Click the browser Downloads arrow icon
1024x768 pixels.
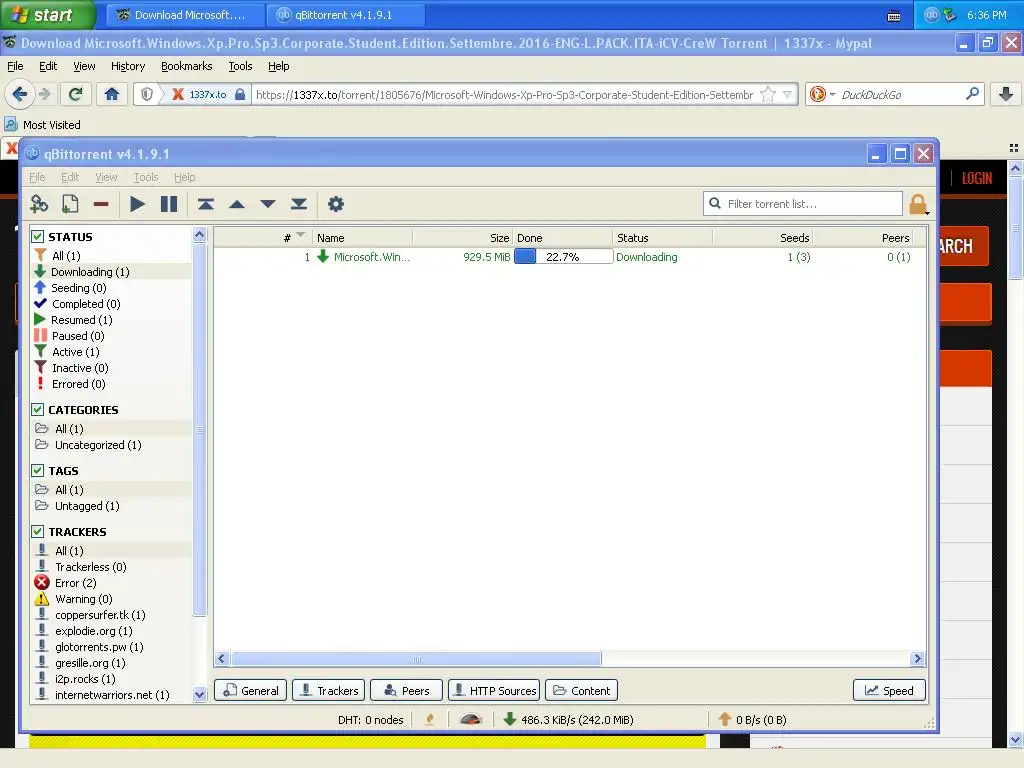(1006, 95)
